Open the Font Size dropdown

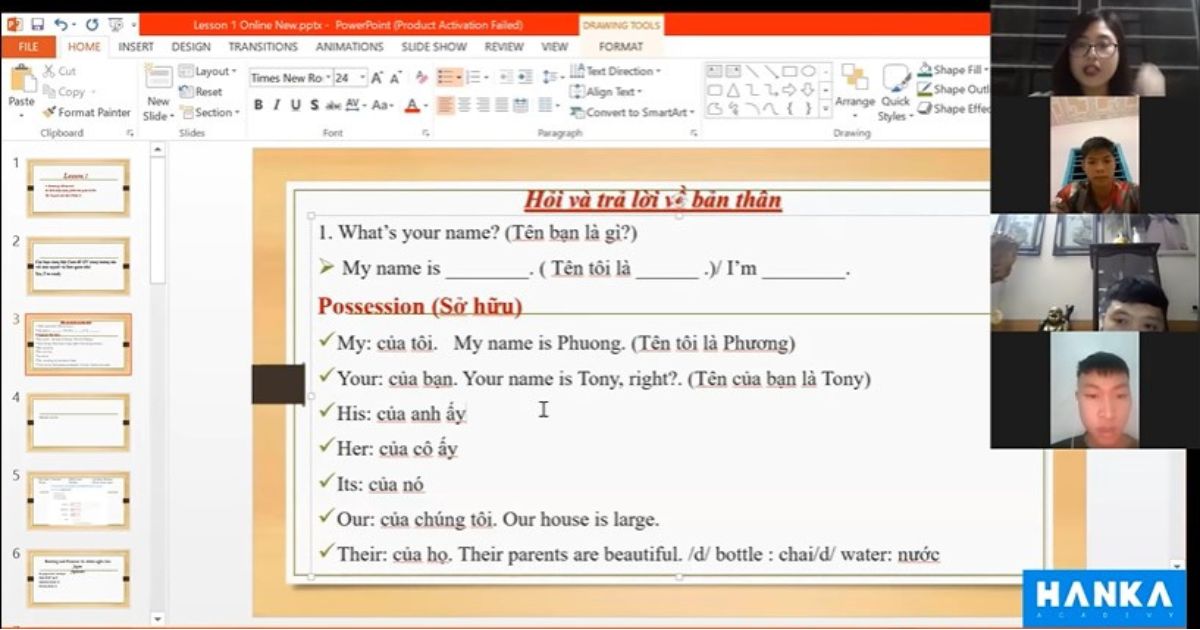pyautogui.click(x=363, y=78)
